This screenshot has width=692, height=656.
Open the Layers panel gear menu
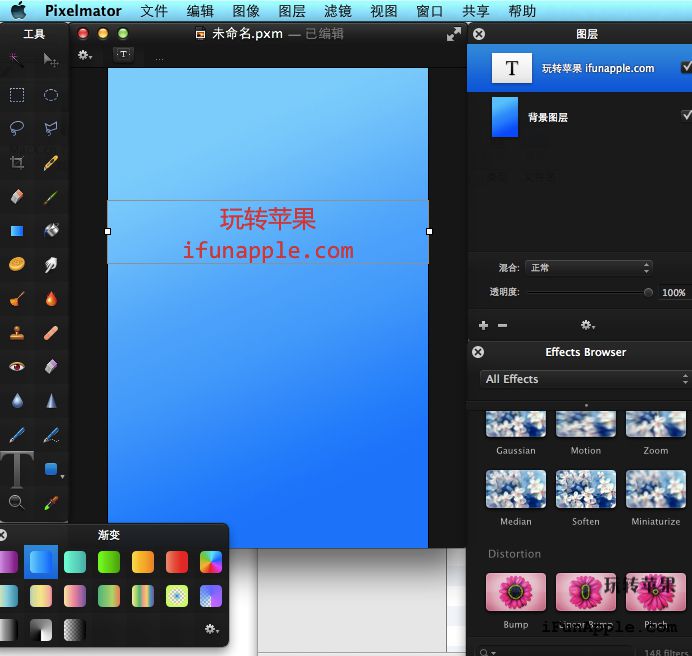(587, 325)
